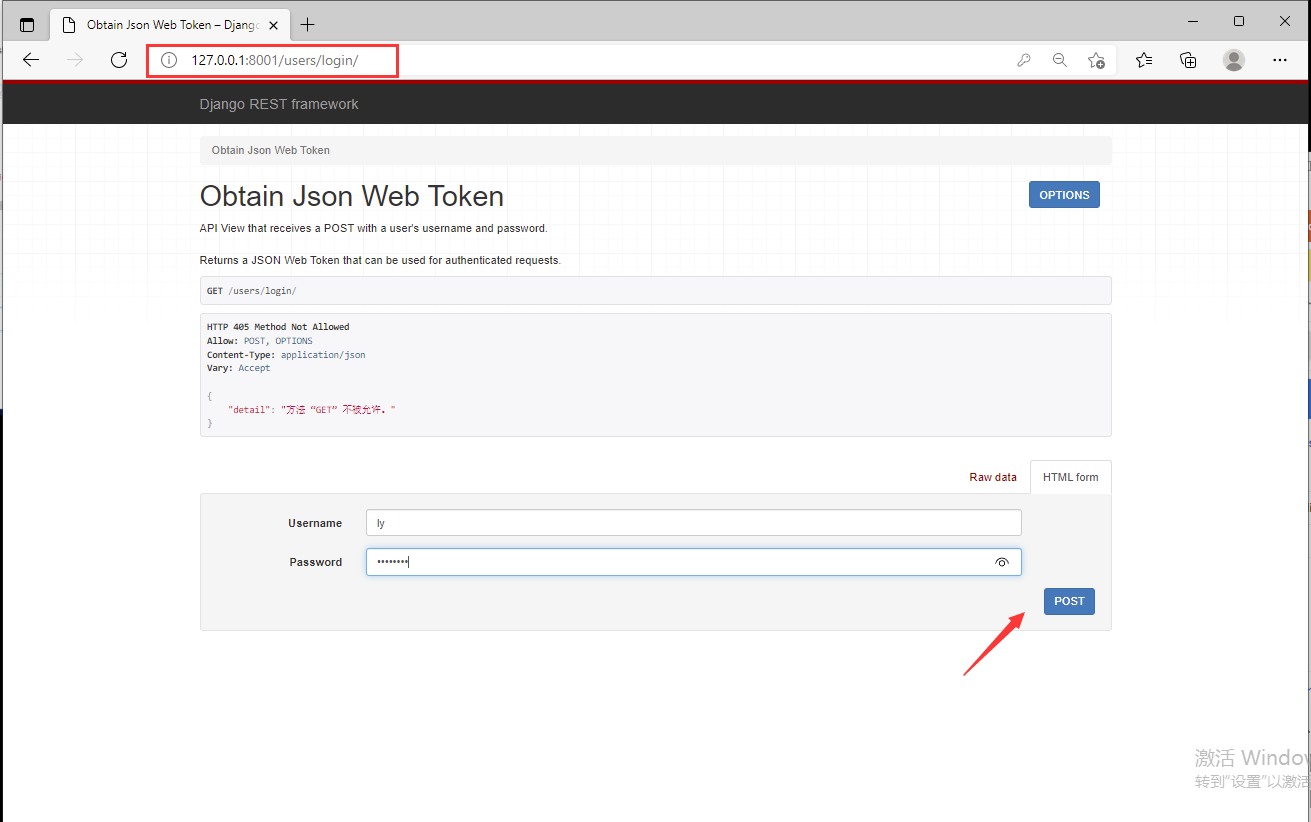Submit the form with POST button
Screen dimensions: 1311x822
click(x=1069, y=601)
